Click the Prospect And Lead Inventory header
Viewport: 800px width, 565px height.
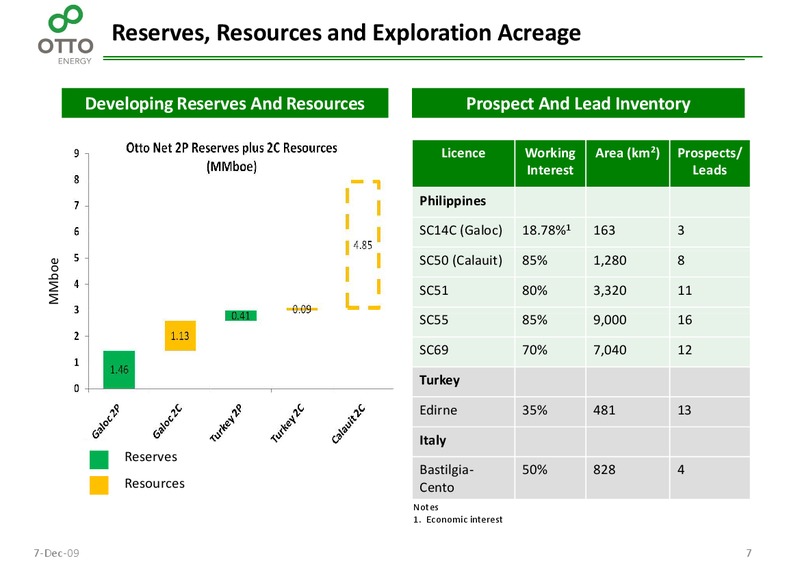578,103
